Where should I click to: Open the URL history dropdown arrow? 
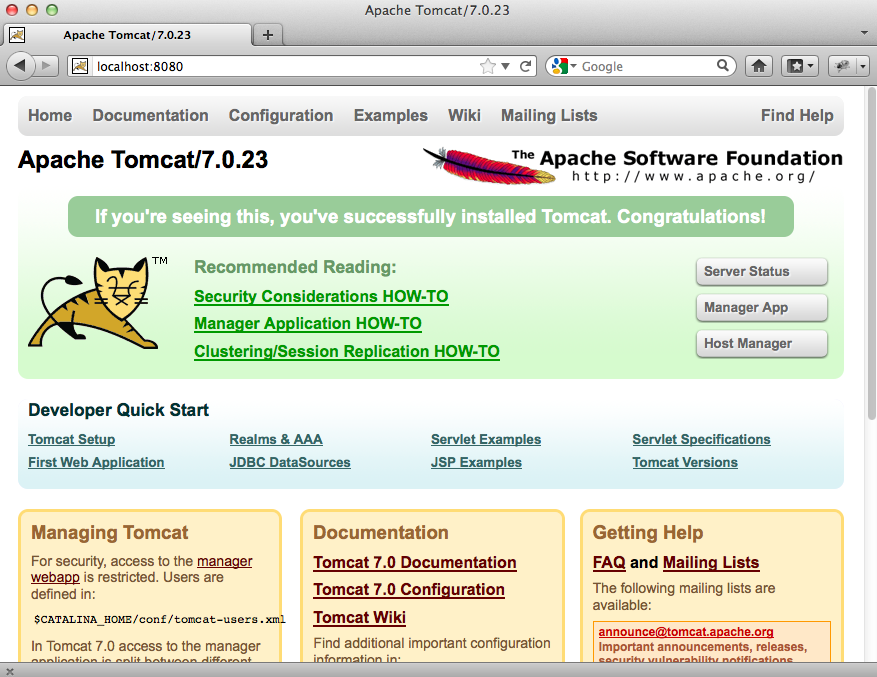click(x=506, y=66)
